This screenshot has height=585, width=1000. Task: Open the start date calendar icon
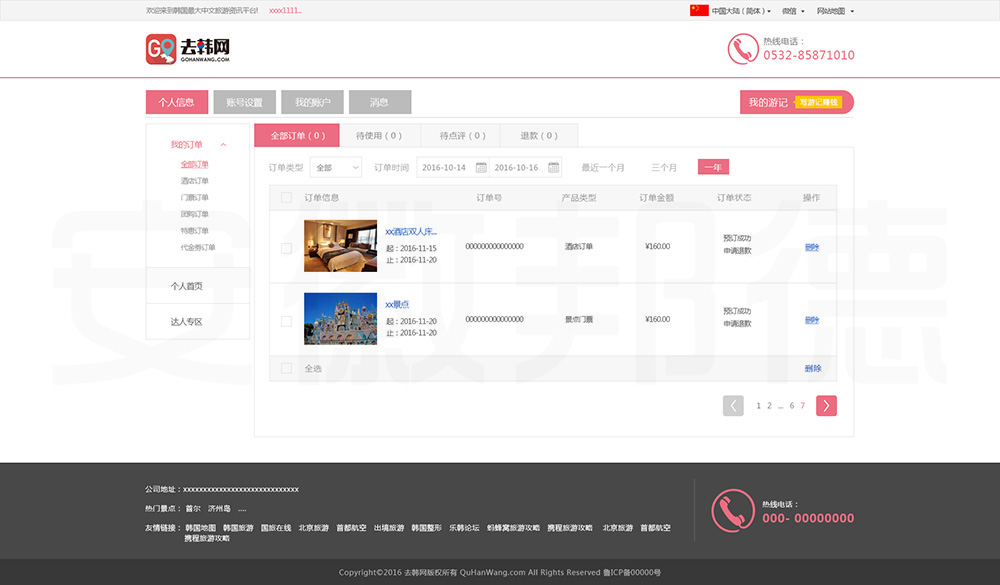click(481, 168)
